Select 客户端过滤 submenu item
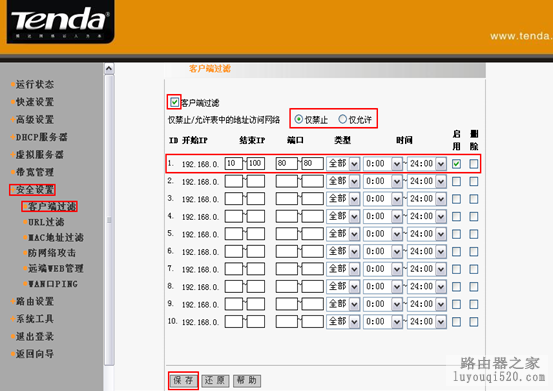Image resolution: width=553 pixels, height=391 pixels. pos(50,207)
